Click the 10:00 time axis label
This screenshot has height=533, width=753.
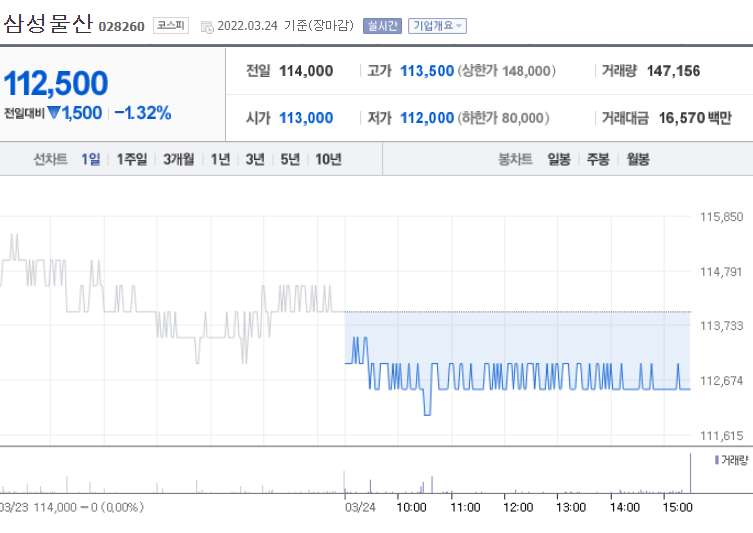point(412,507)
